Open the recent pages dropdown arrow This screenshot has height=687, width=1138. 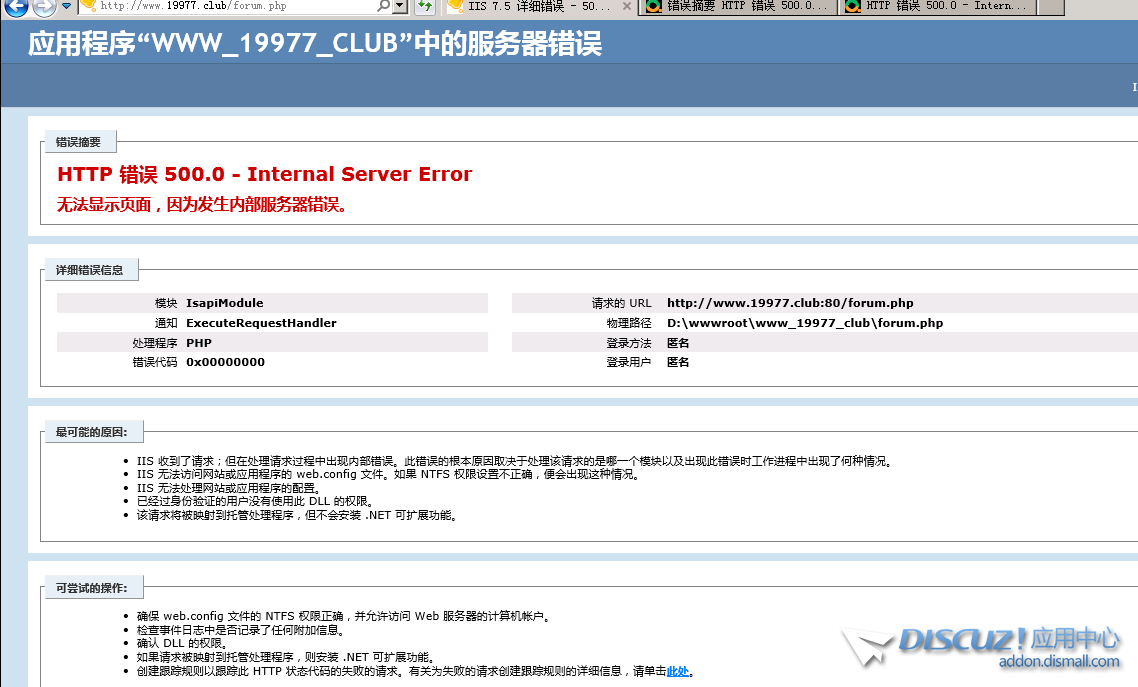click(x=66, y=6)
